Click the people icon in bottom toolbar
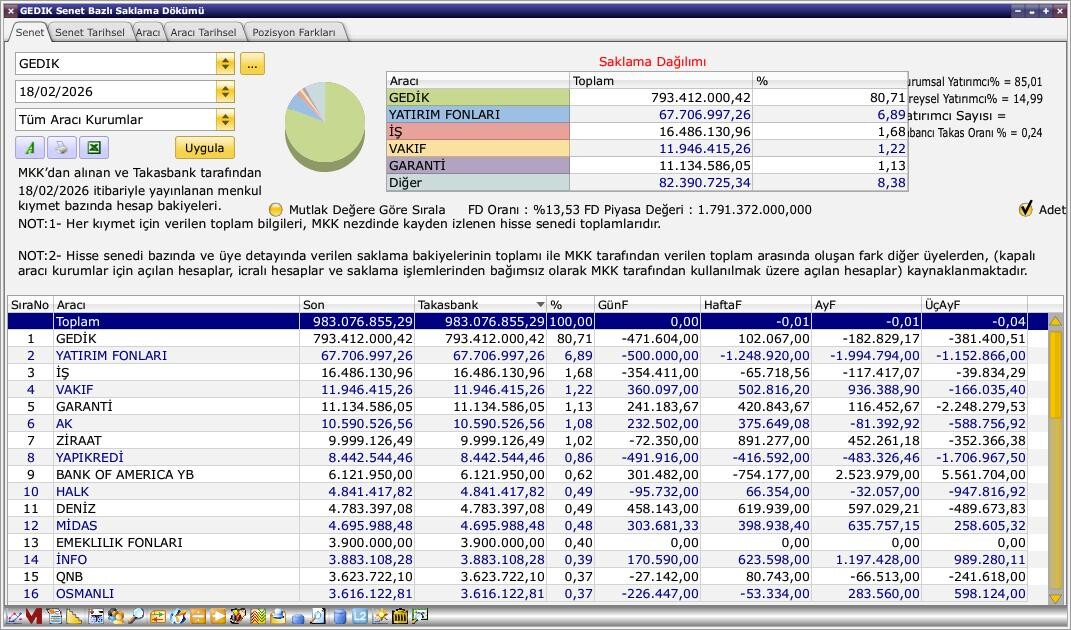Viewport: 1071px width, 630px height. click(115, 617)
